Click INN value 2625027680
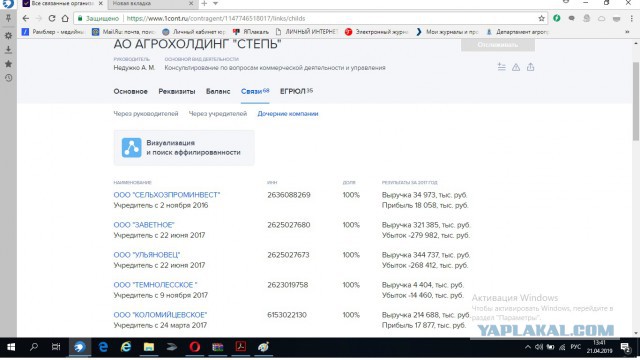Image resolution: width=640 pixels, height=360 pixels. 289,225
